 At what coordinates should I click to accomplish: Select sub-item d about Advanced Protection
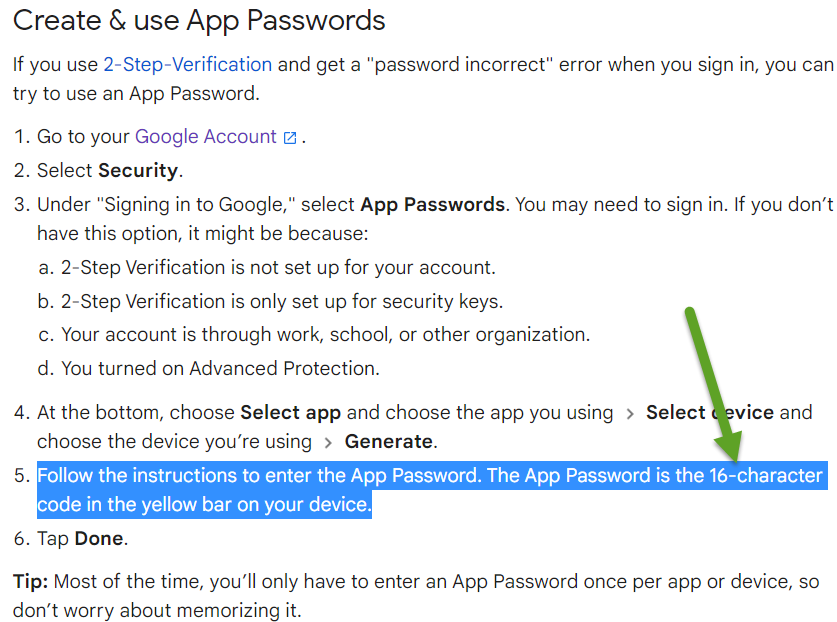pos(209,368)
